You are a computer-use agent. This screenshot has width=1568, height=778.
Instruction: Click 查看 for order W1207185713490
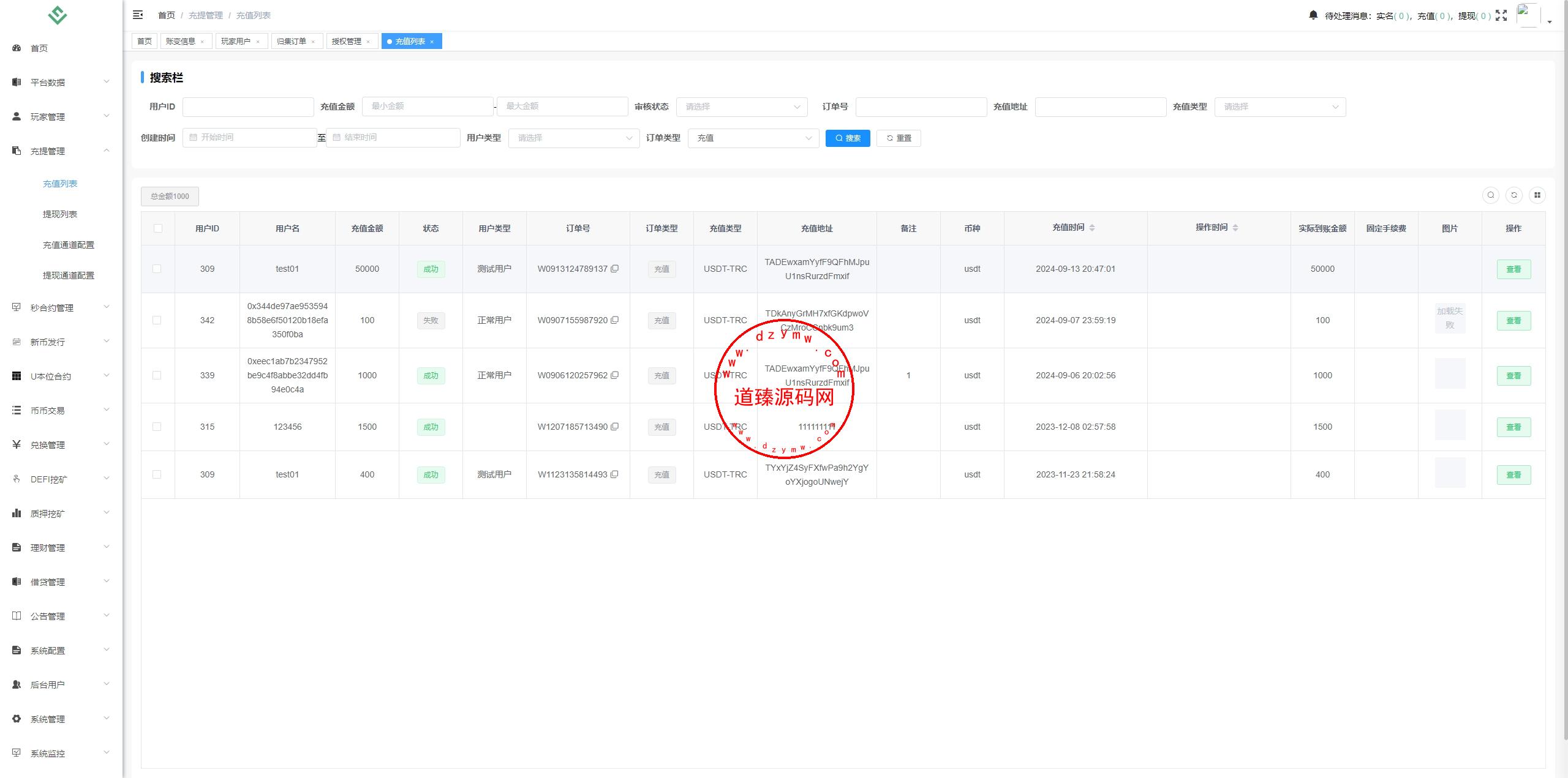[1513, 427]
